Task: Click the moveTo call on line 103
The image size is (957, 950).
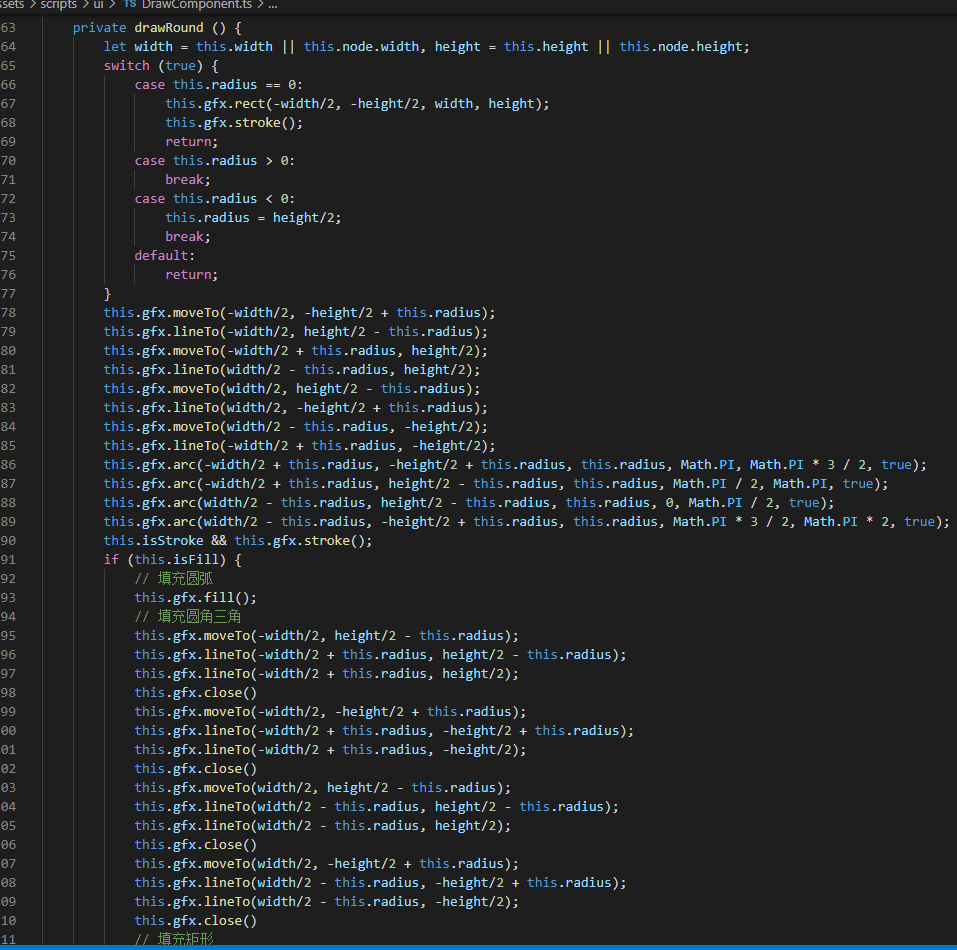Action: coord(323,787)
